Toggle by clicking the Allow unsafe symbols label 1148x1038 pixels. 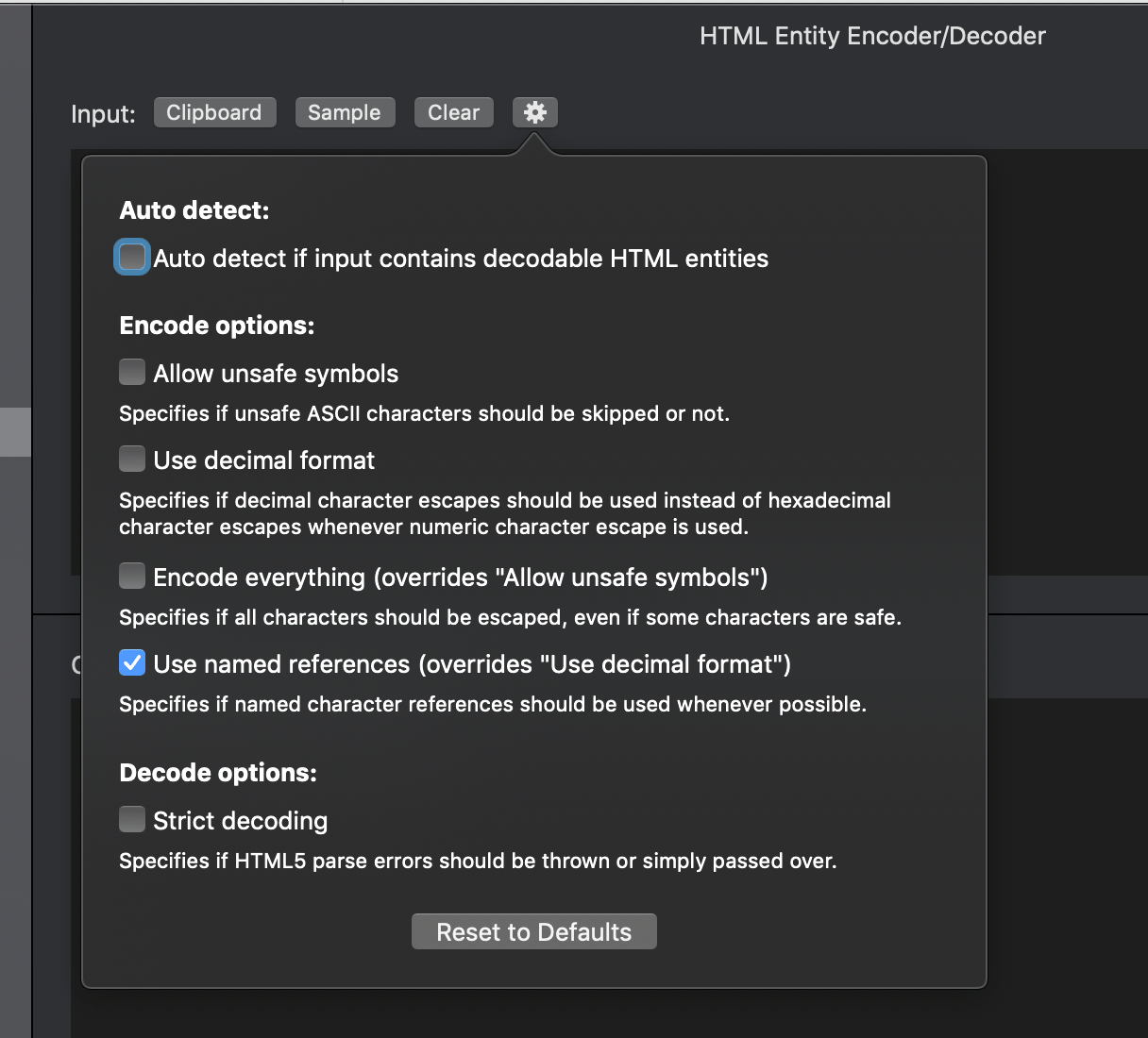(276, 373)
